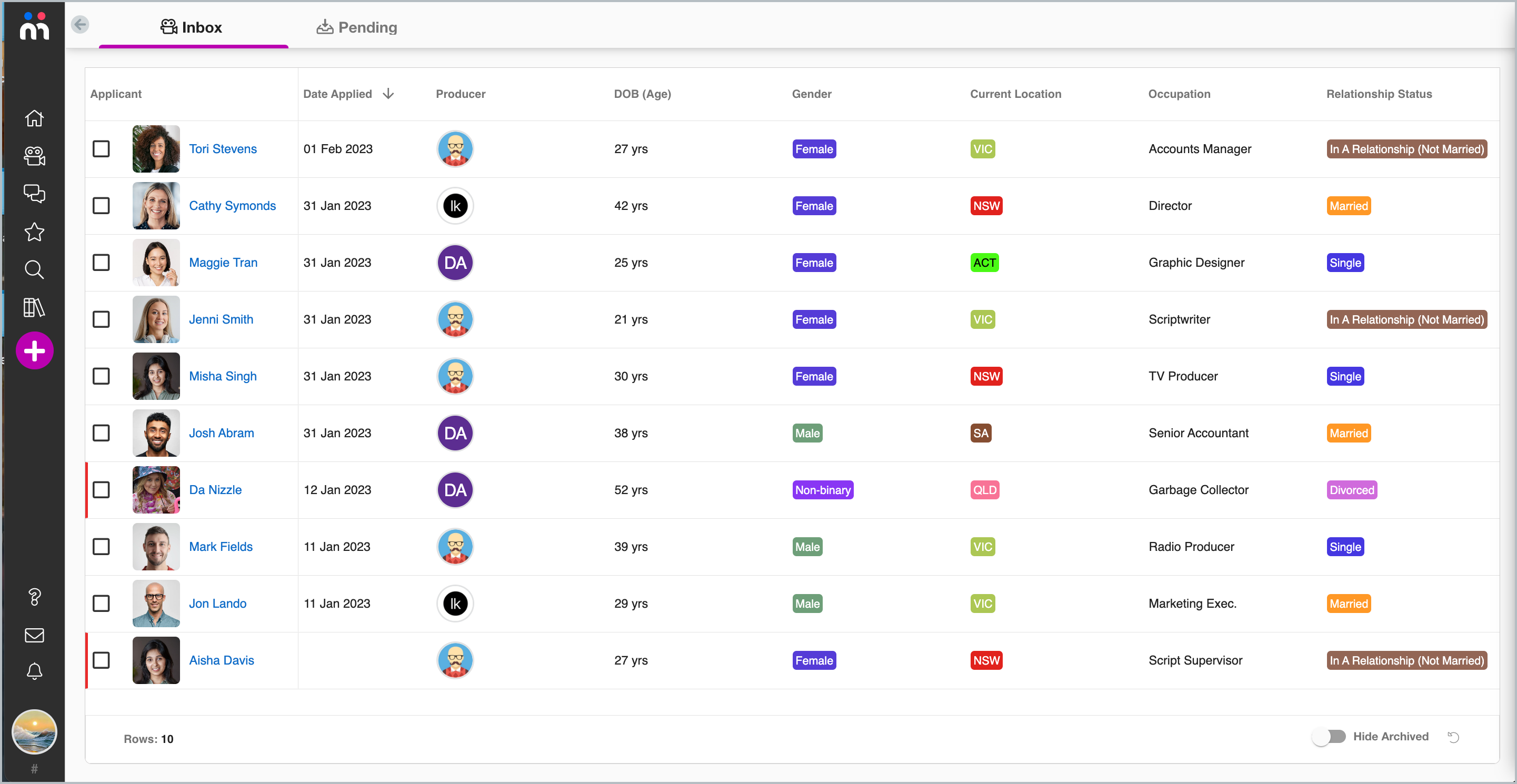Screen dimensions: 1517x784
Task: Click the NSW location tag for Misha Singh
Action: click(x=986, y=376)
